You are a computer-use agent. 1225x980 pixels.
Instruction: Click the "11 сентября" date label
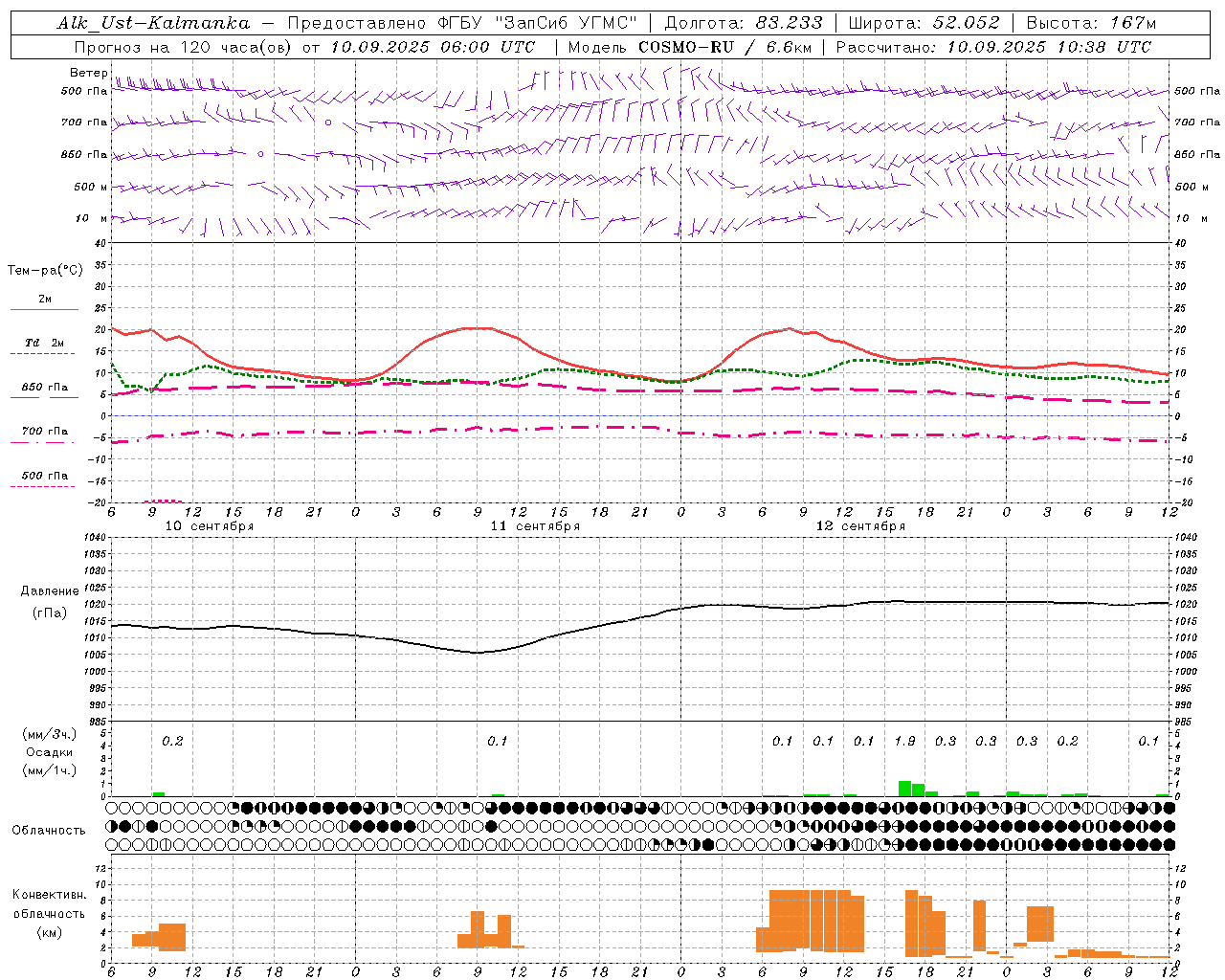pyautogui.click(x=535, y=526)
